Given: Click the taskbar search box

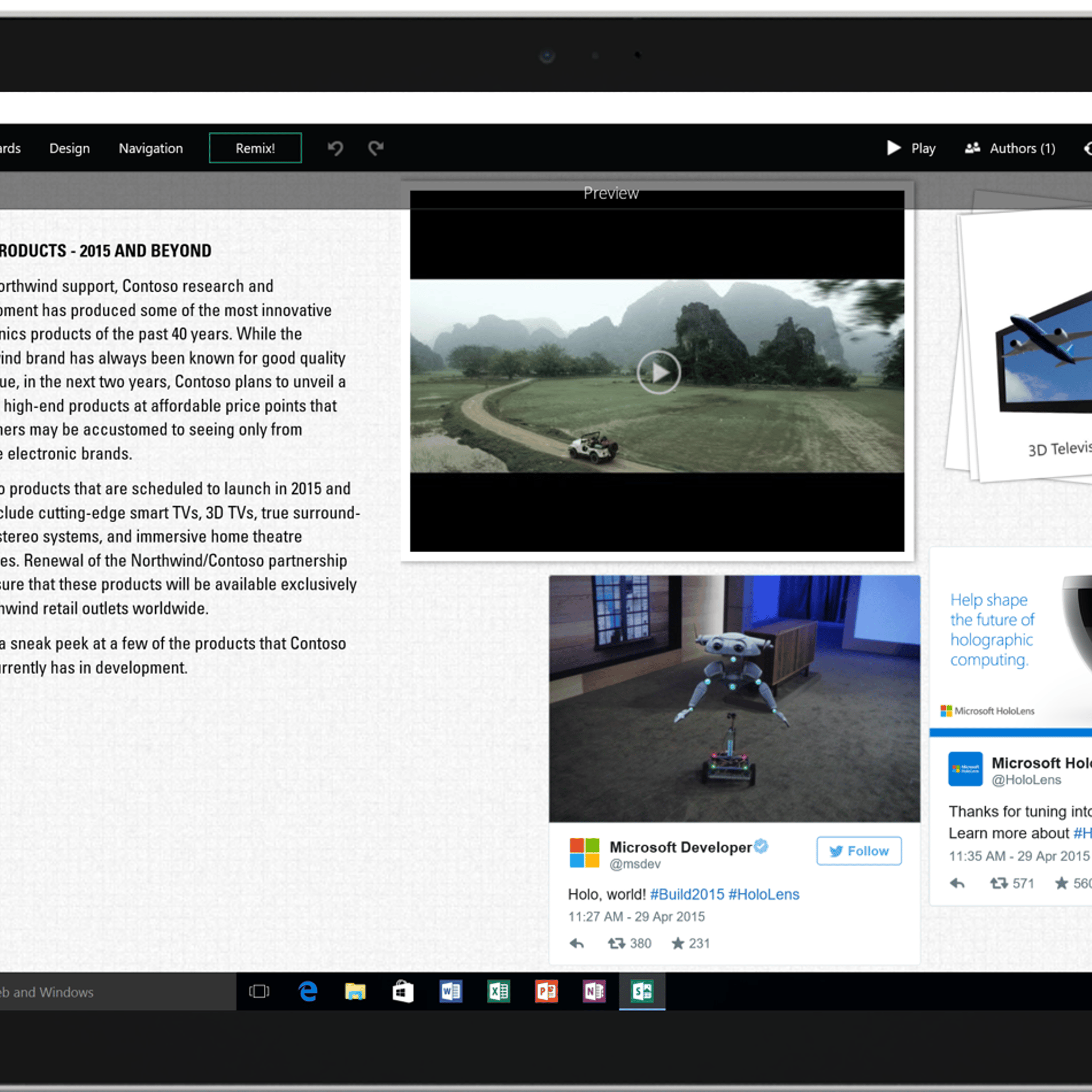Looking at the screenshot, I should (x=118, y=992).
